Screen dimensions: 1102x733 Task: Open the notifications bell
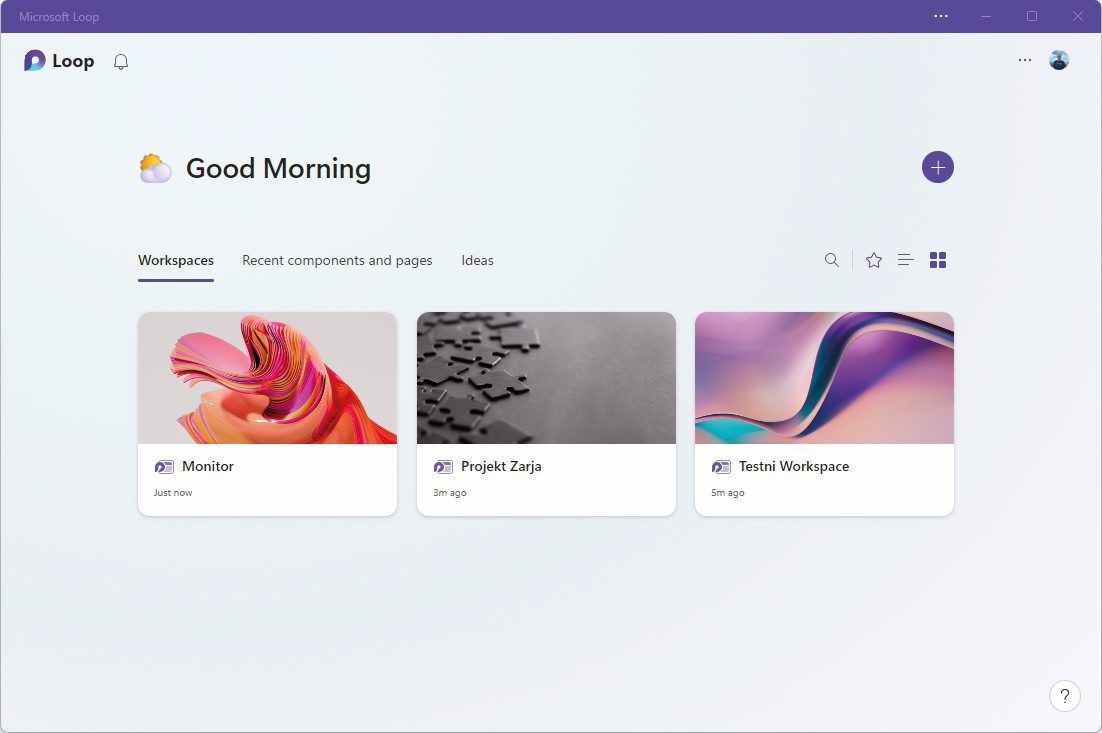click(121, 62)
